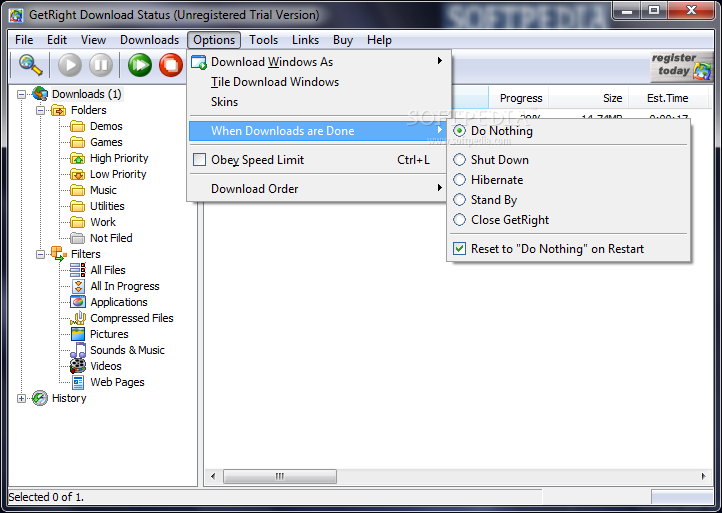Select the Do Nothing radio button
Viewport: 722px width, 513px height.
click(459, 131)
